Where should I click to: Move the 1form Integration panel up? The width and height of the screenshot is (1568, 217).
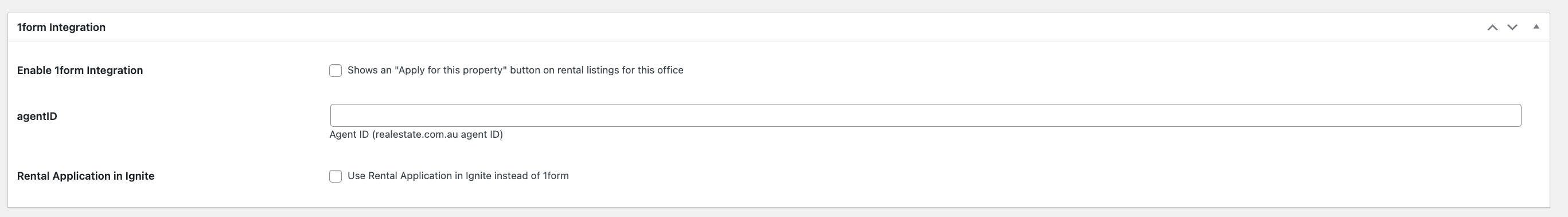(1492, 28)
